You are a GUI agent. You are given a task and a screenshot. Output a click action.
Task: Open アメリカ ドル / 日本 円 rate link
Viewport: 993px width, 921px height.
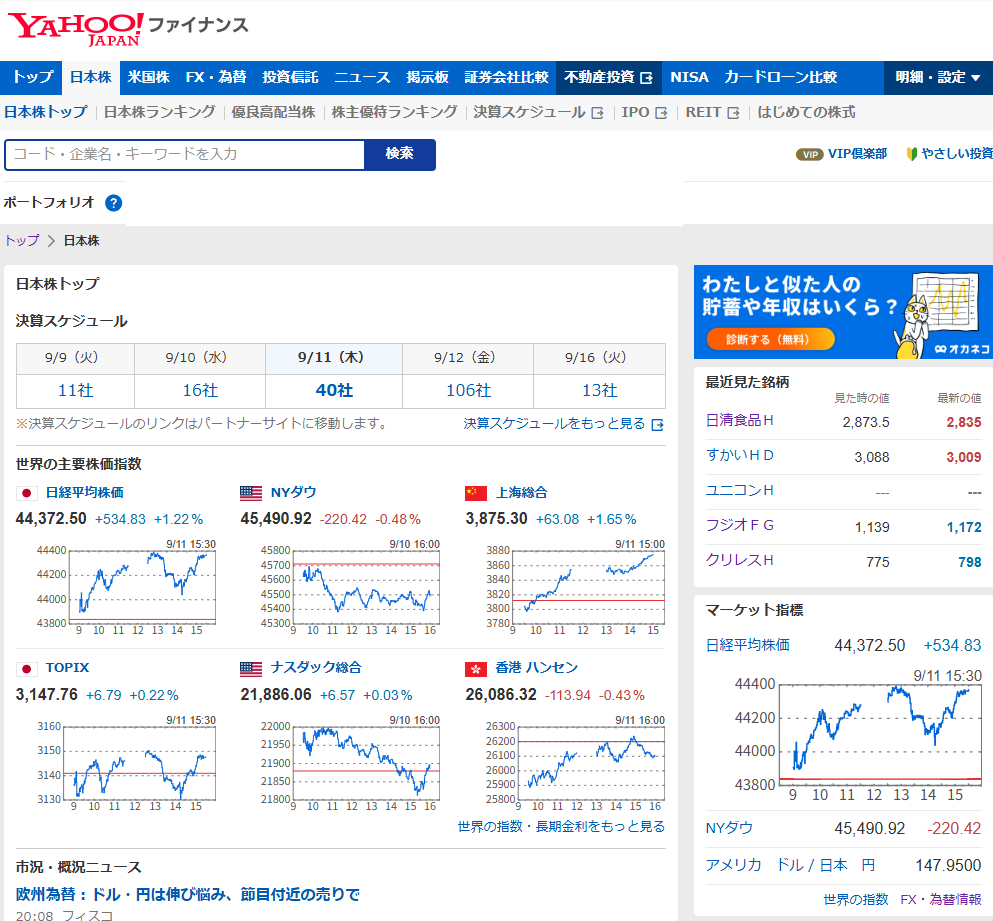[790, 865]
